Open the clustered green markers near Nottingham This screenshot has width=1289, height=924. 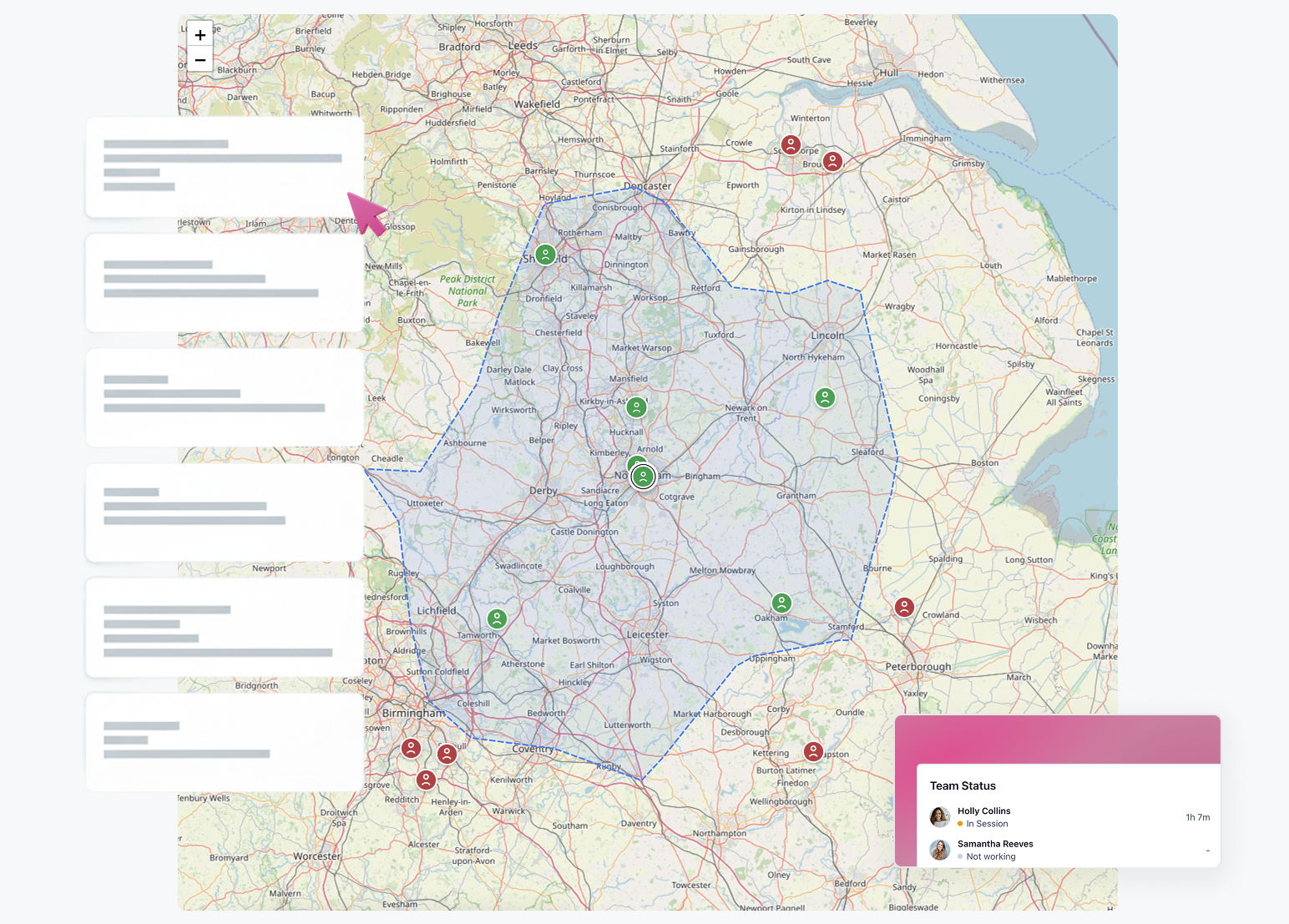click(642, 477)
